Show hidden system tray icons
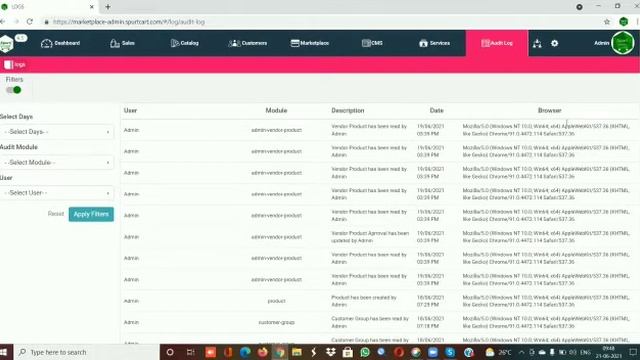The height and width of the screenshot is (360, 640). pyautogui.click(x=522, y=352)
